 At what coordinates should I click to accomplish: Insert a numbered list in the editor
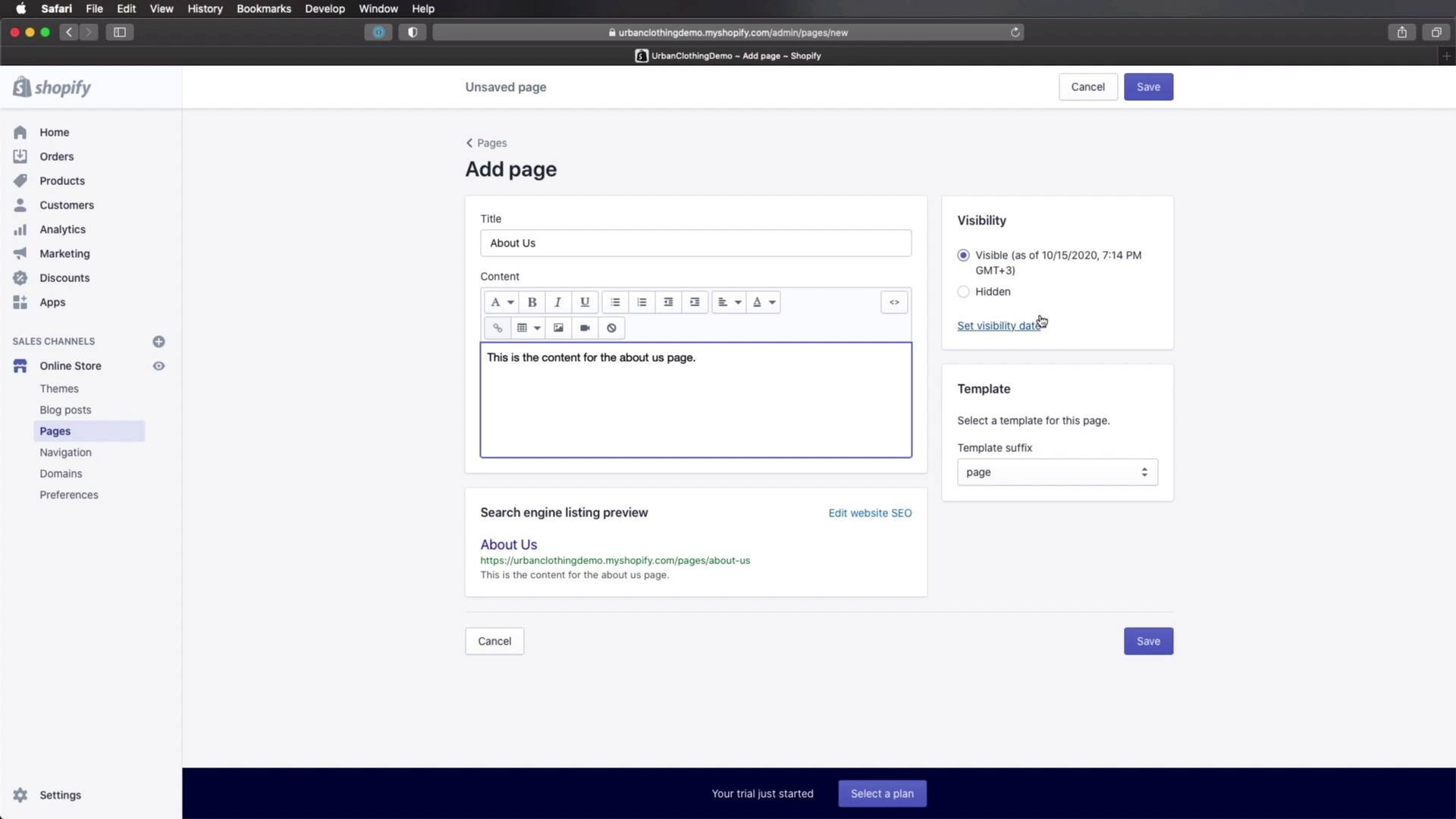[642, 302]
